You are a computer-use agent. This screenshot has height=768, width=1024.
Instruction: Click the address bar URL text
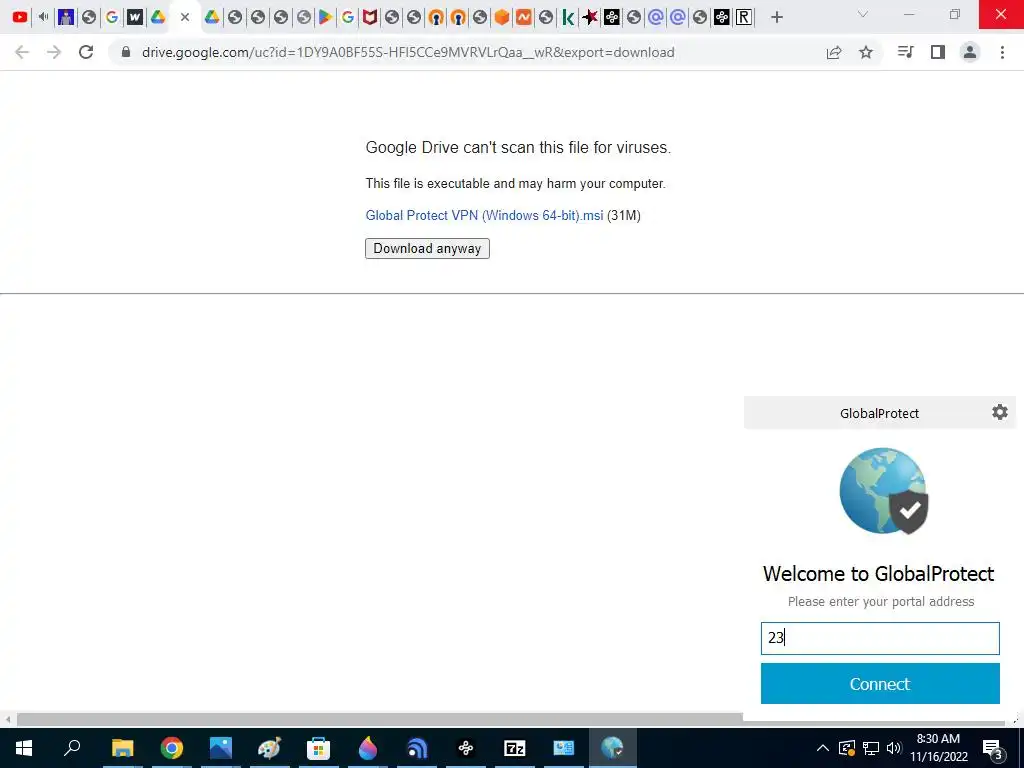click(408, 52)
